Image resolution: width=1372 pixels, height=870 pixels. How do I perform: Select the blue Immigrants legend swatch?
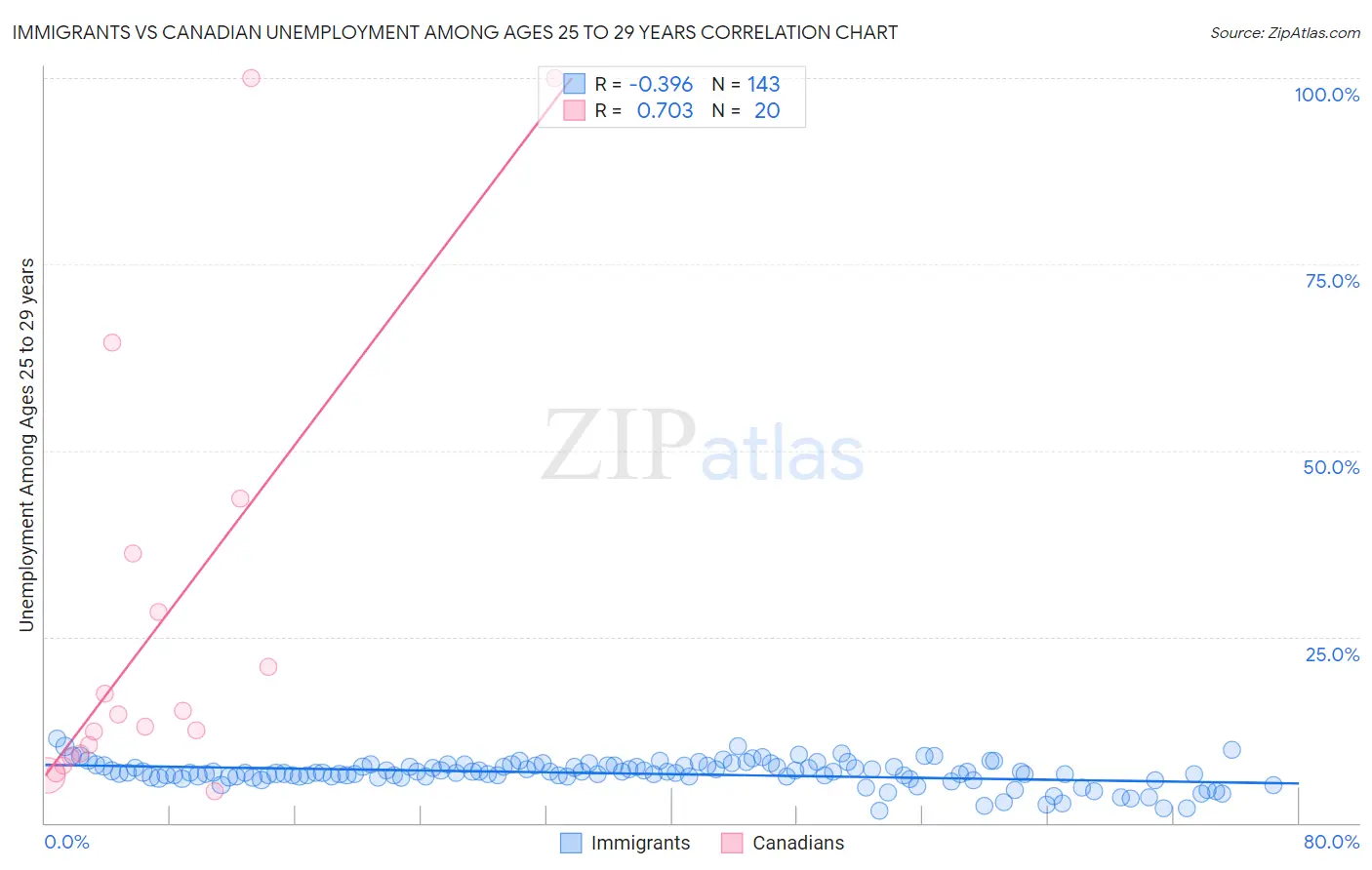(x=571, y=843)
